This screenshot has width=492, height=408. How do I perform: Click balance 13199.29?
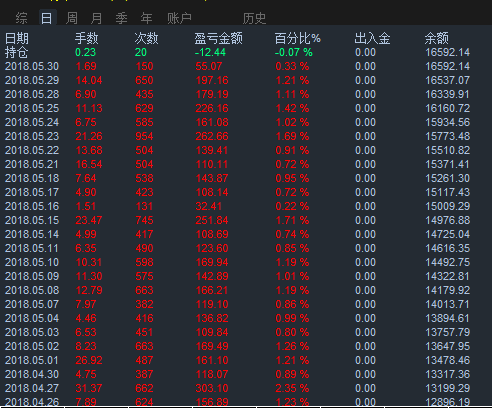[448, 388]
